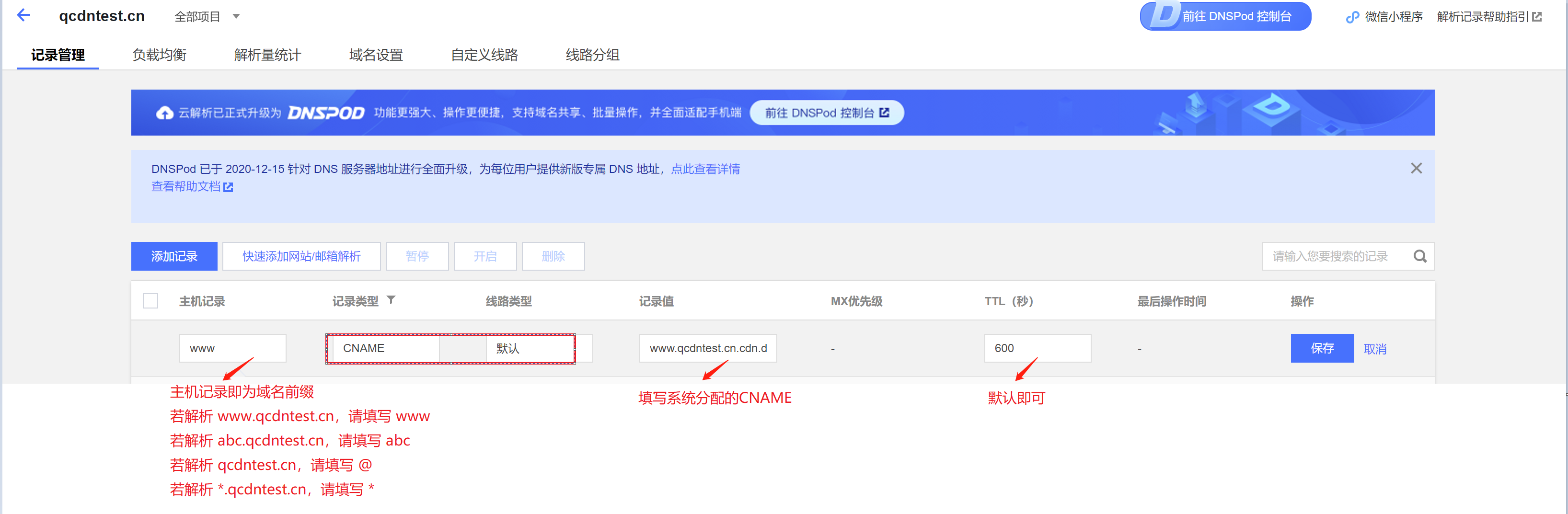Click the qcdntest.cn domain title
Viewport: 1568px width, 514px height.
pyautogui.click(x=102, y=16)
